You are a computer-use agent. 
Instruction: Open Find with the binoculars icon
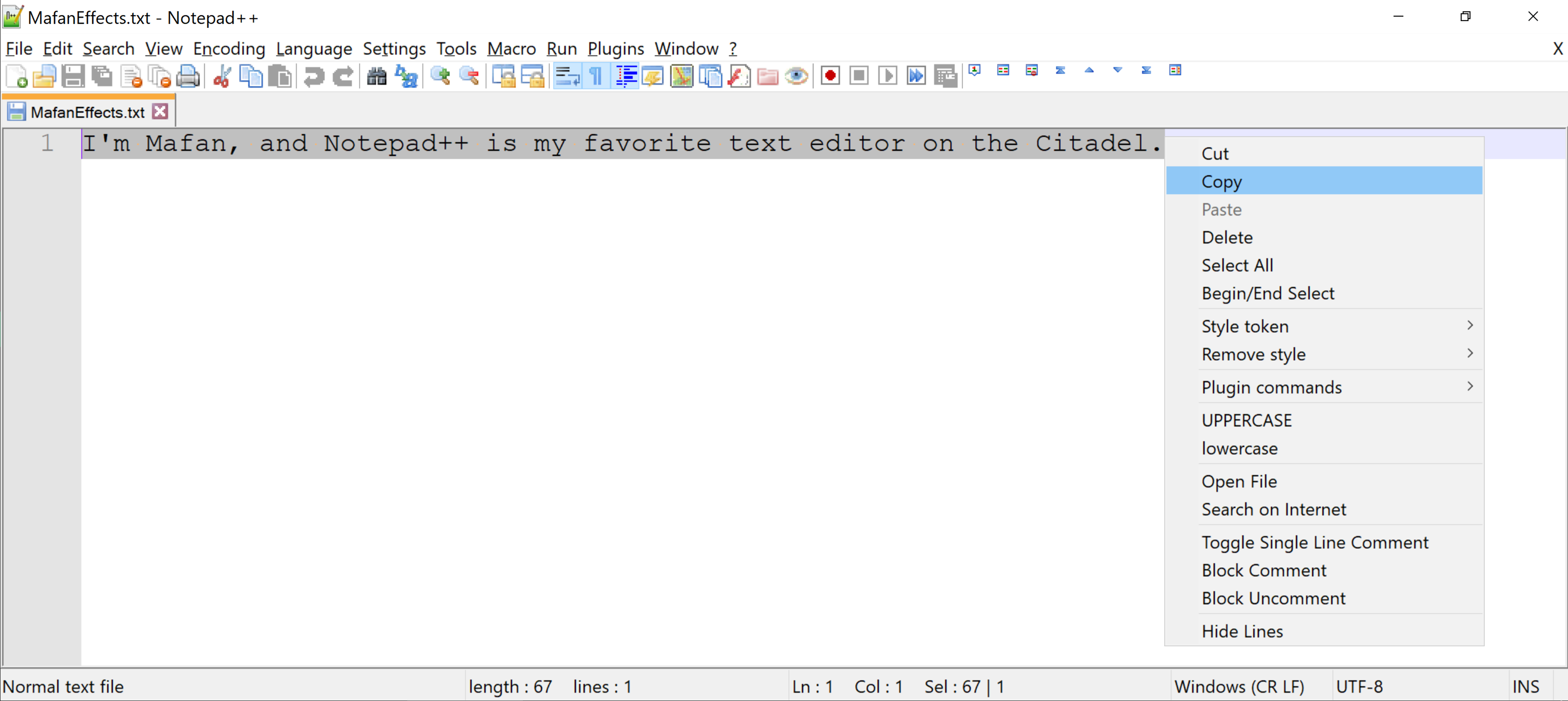coord(377,77)
